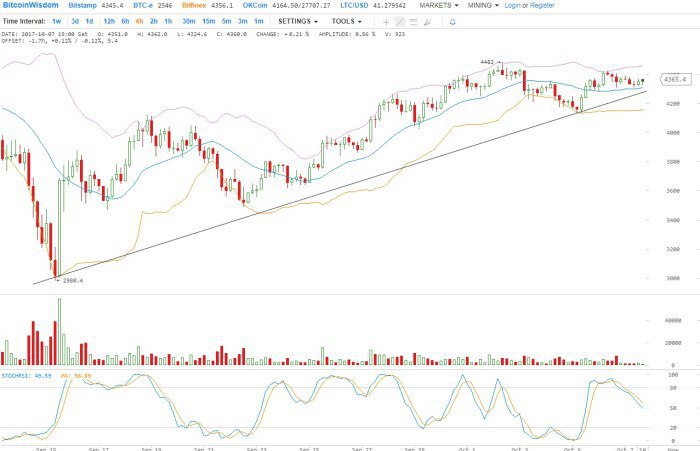Open the price alert bell
The width and height of the screenshot is (700, 451).
[453, 22]
